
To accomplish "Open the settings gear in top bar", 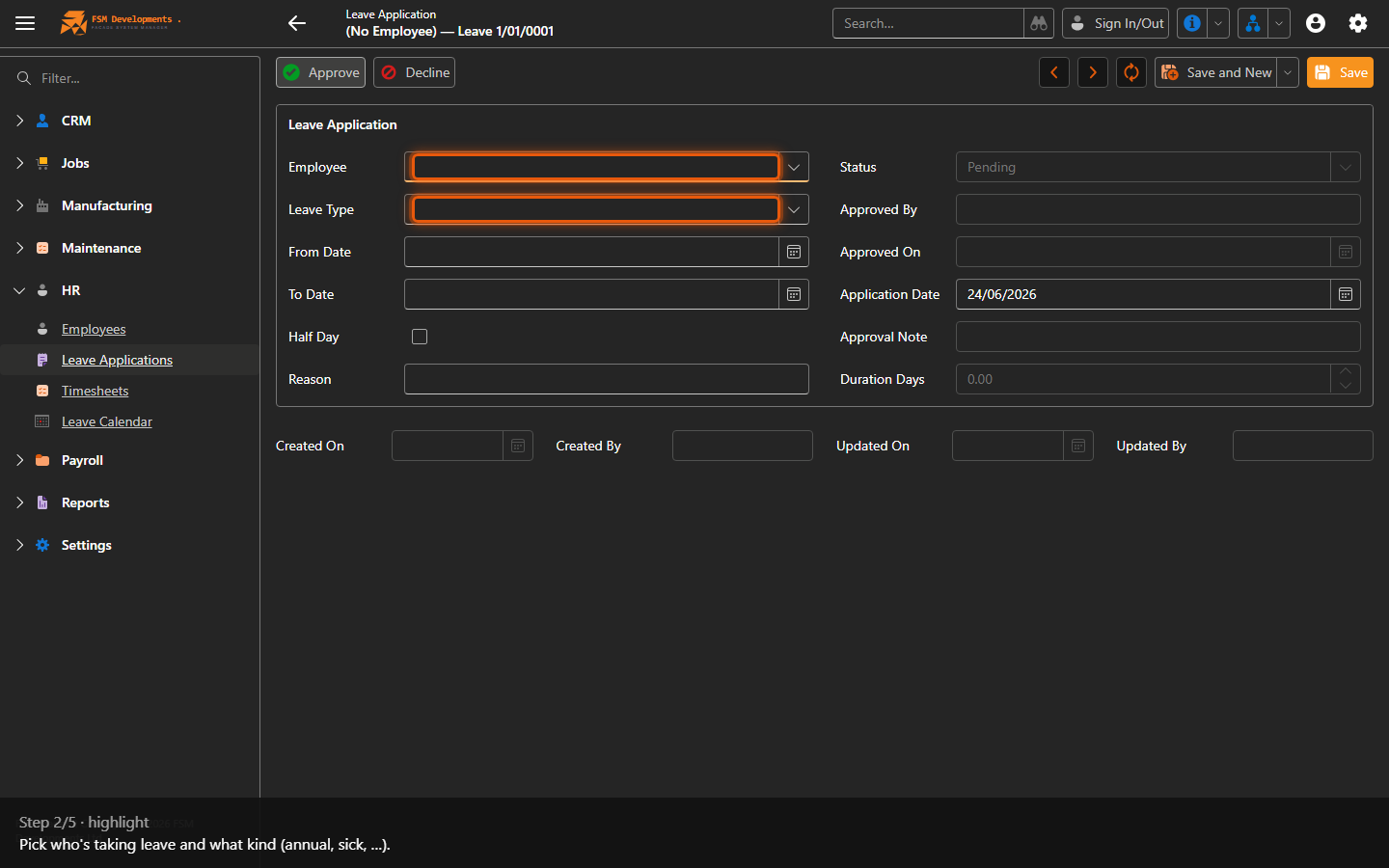I will tap(1358, 23).
